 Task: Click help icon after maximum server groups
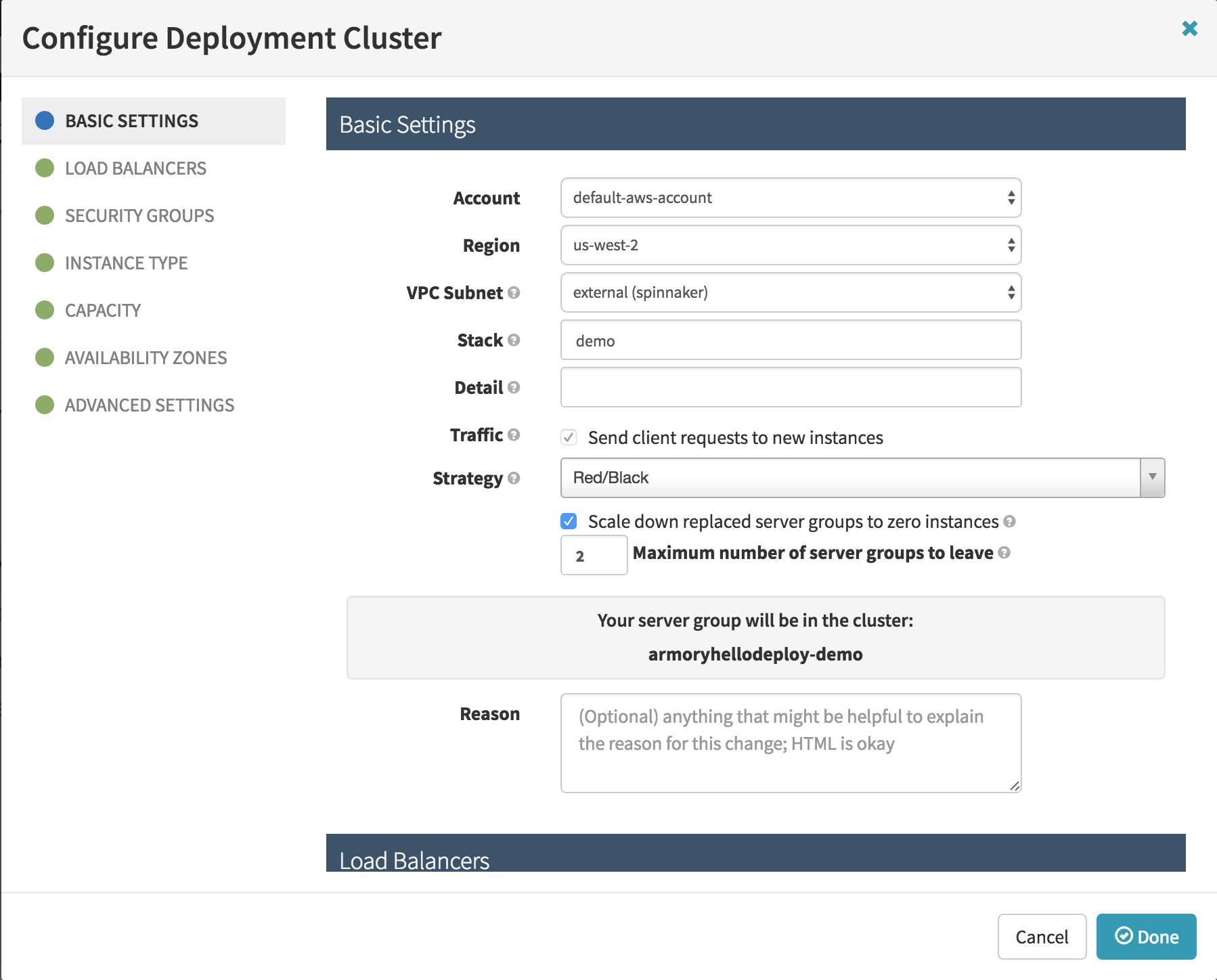click(1004, 552)
